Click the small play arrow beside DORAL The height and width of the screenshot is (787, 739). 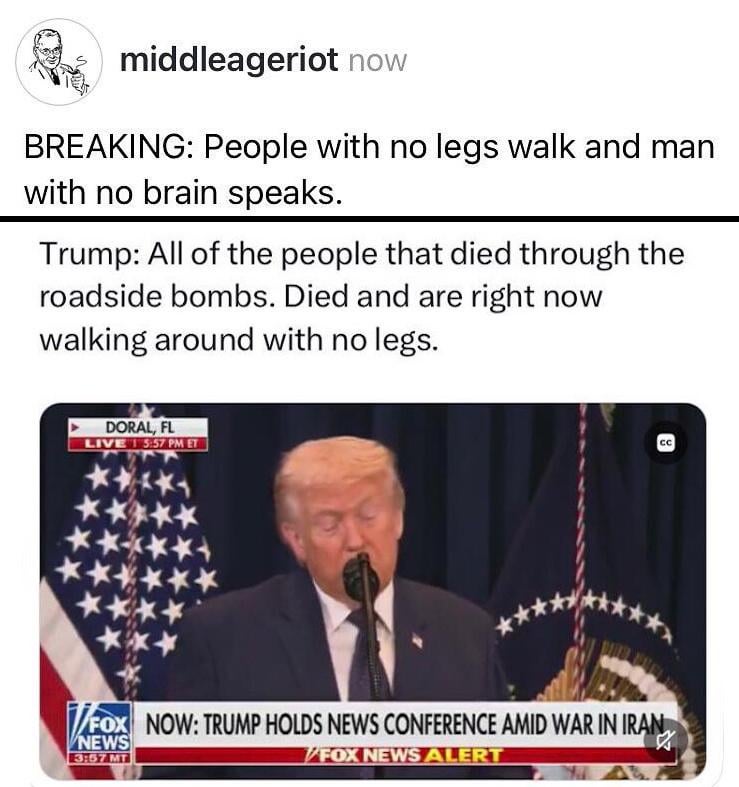[x=76, y=429]
